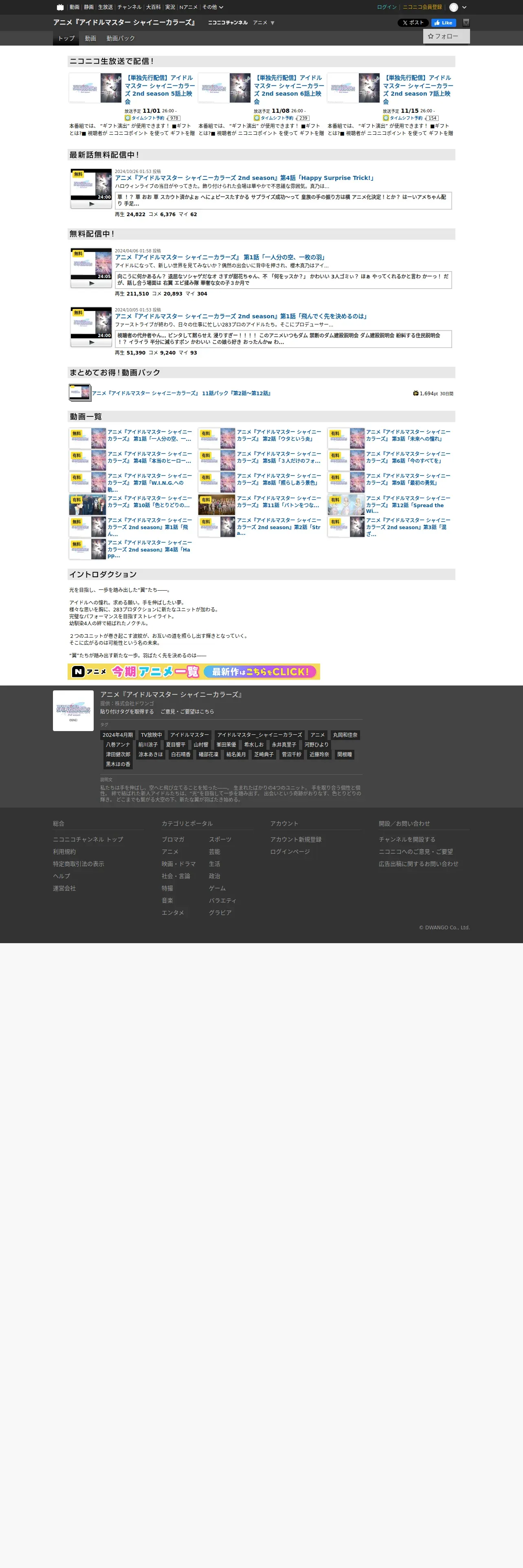This screenshot has height=1568, width=523.
Task: Open video list item 第5話「3人だけのフォ…」
Action: (279, 457)
